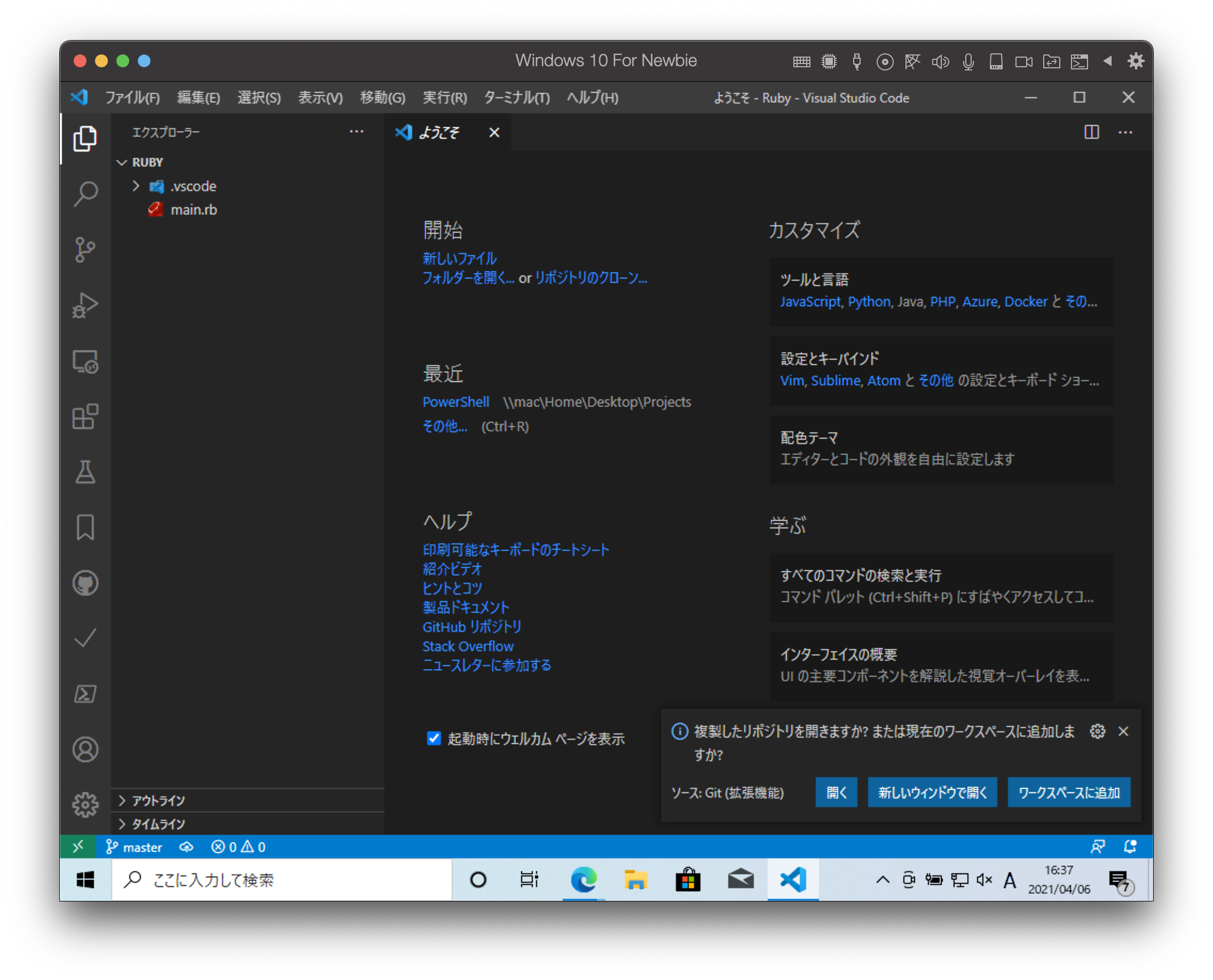Open the Remote Explorer view

point(85,363)
